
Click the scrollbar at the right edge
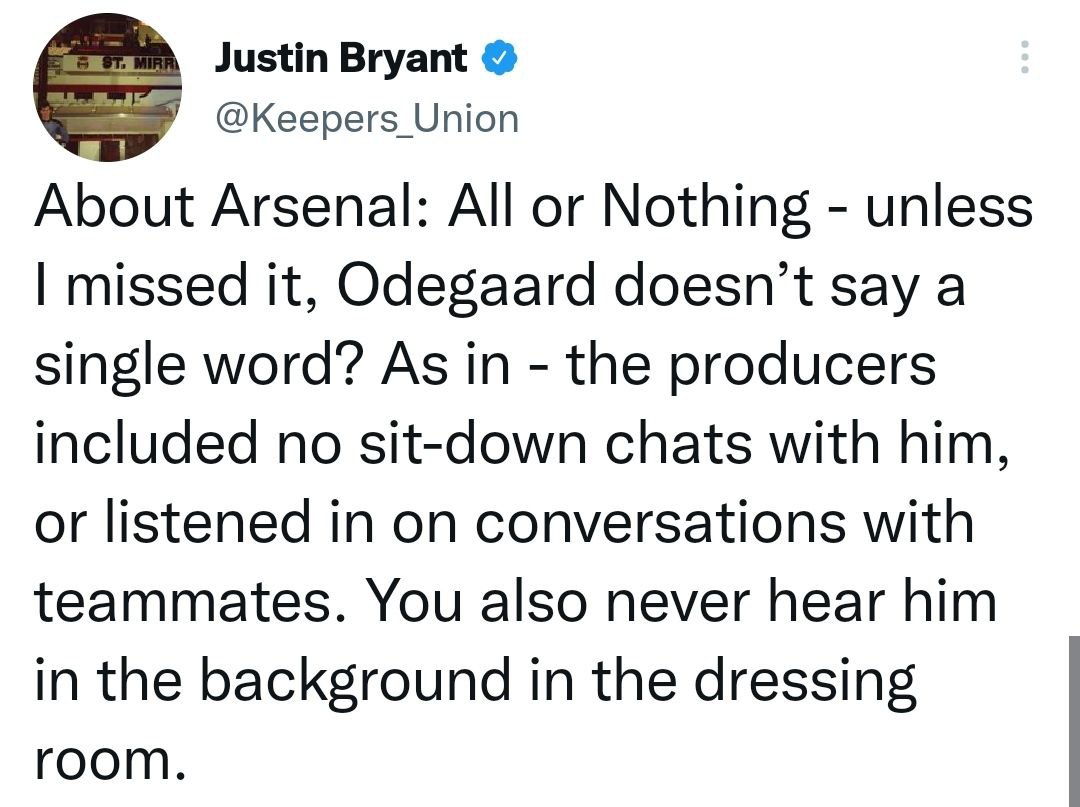click(1073, 720)
